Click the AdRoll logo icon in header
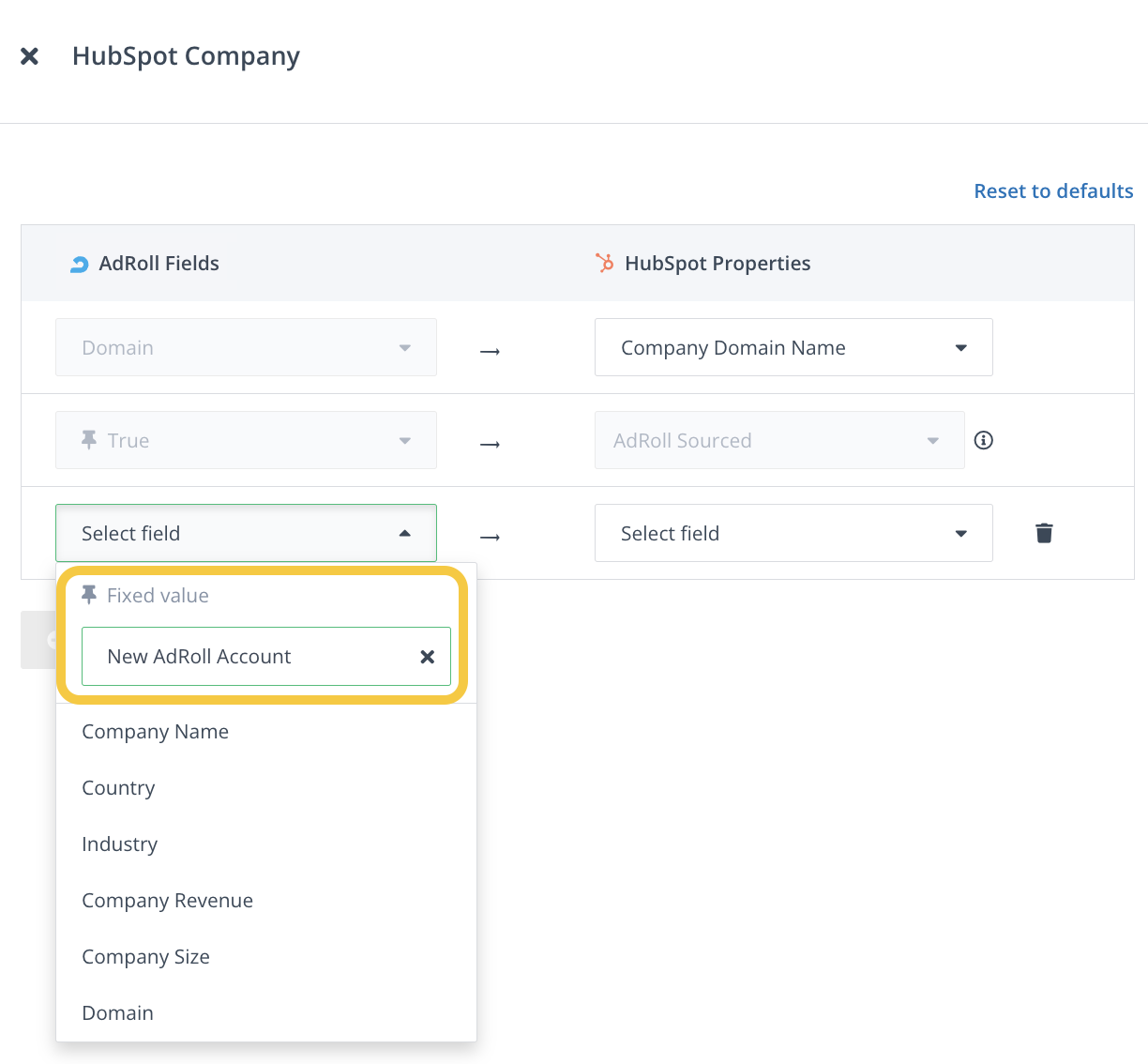Screen dimensions: 1148x1064 (x=80, y=265)
